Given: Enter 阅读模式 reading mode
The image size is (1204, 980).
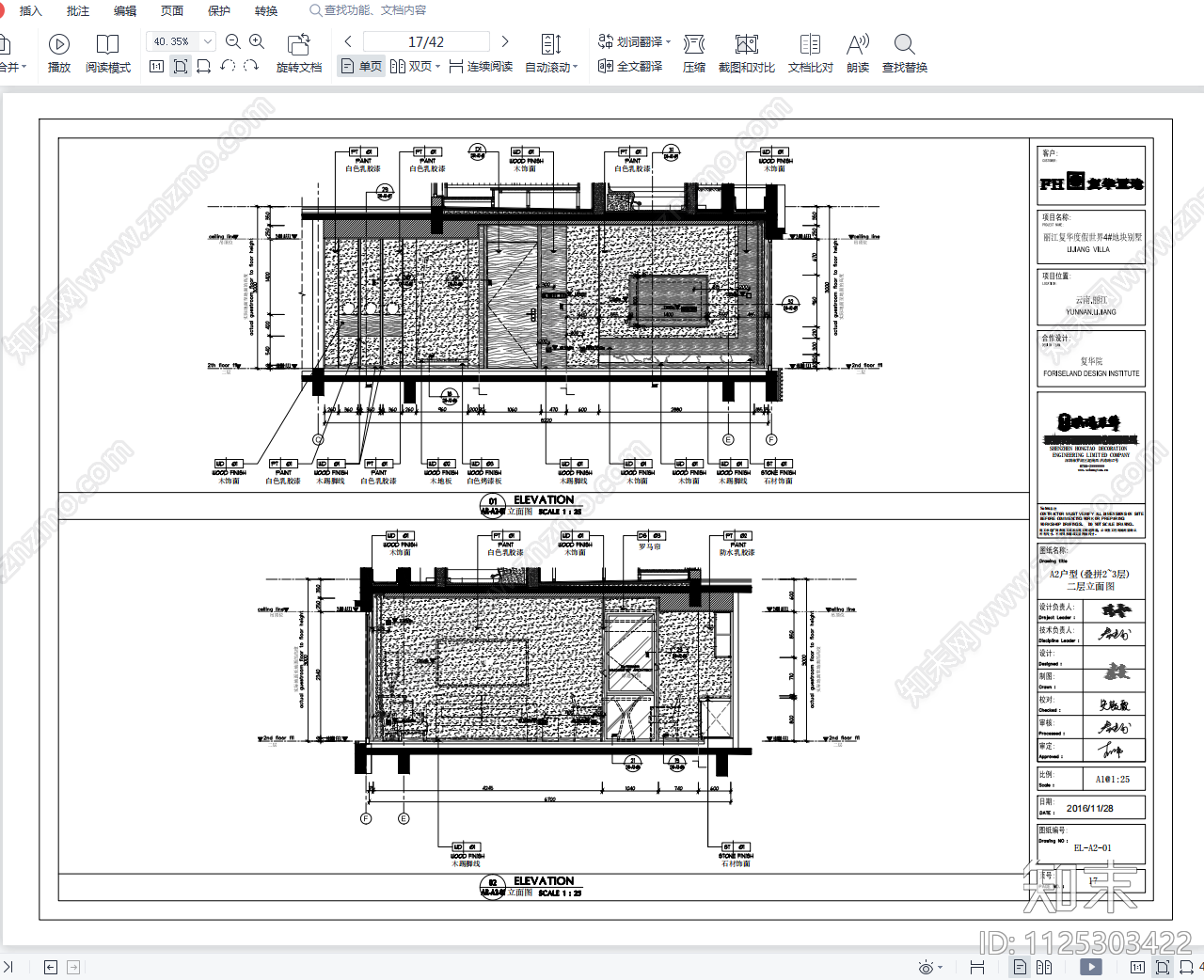Looking at the screenshot, I should click(x=108, y=54).
